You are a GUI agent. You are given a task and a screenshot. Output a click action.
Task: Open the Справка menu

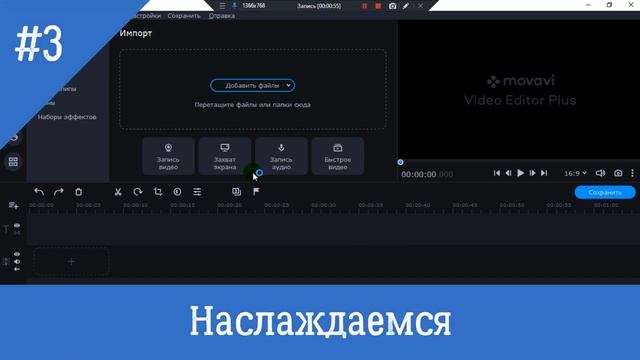point(222,16)
